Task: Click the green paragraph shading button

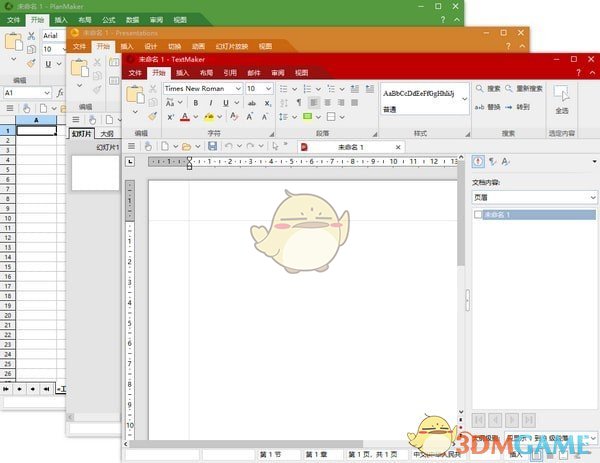Action: 307,116
